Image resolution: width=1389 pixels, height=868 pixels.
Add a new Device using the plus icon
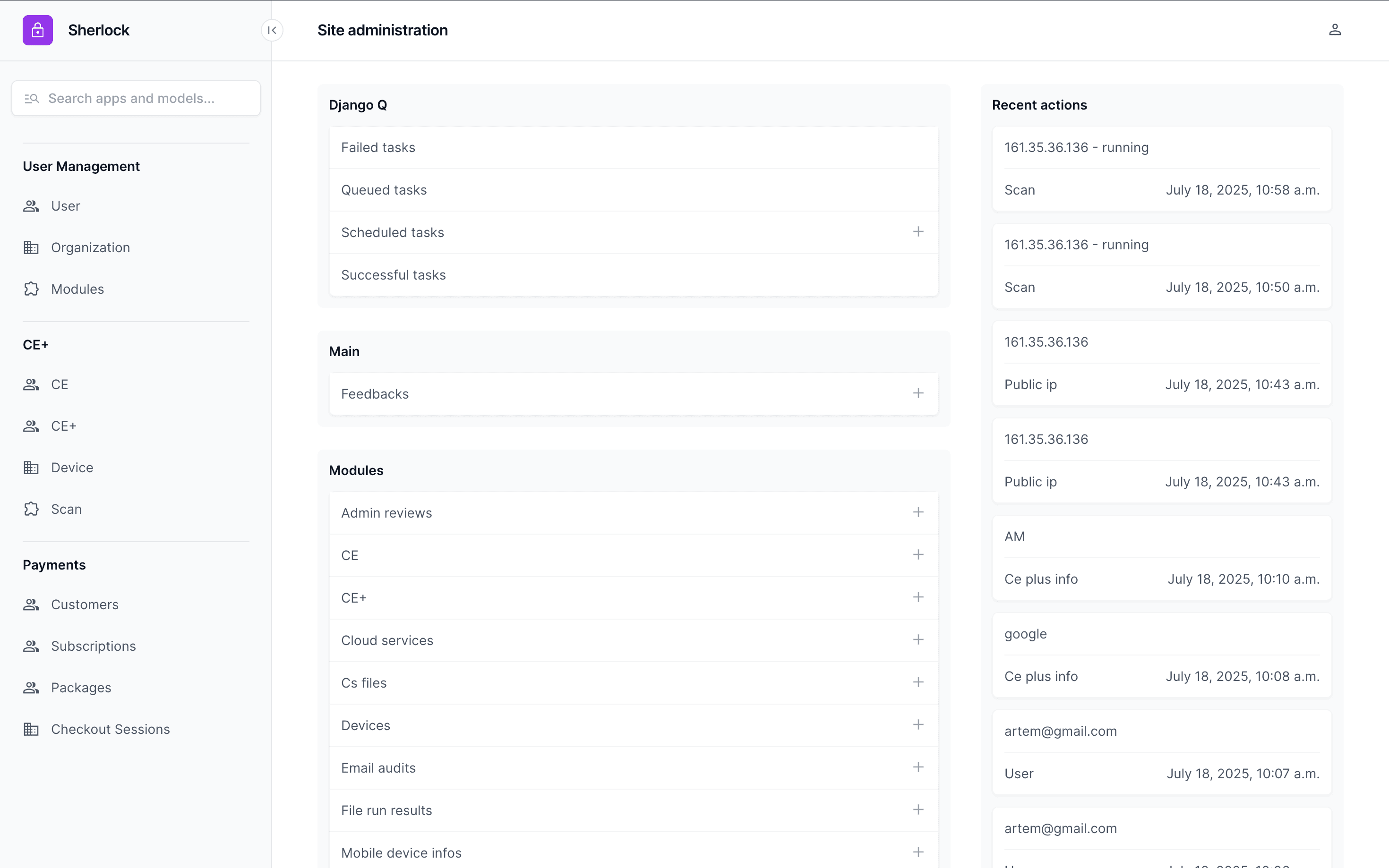tap(918, 724)
